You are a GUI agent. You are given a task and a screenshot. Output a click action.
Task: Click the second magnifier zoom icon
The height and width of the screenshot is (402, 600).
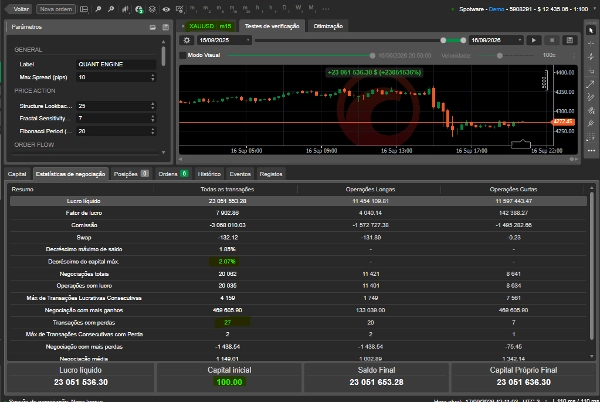click(111, 9)
